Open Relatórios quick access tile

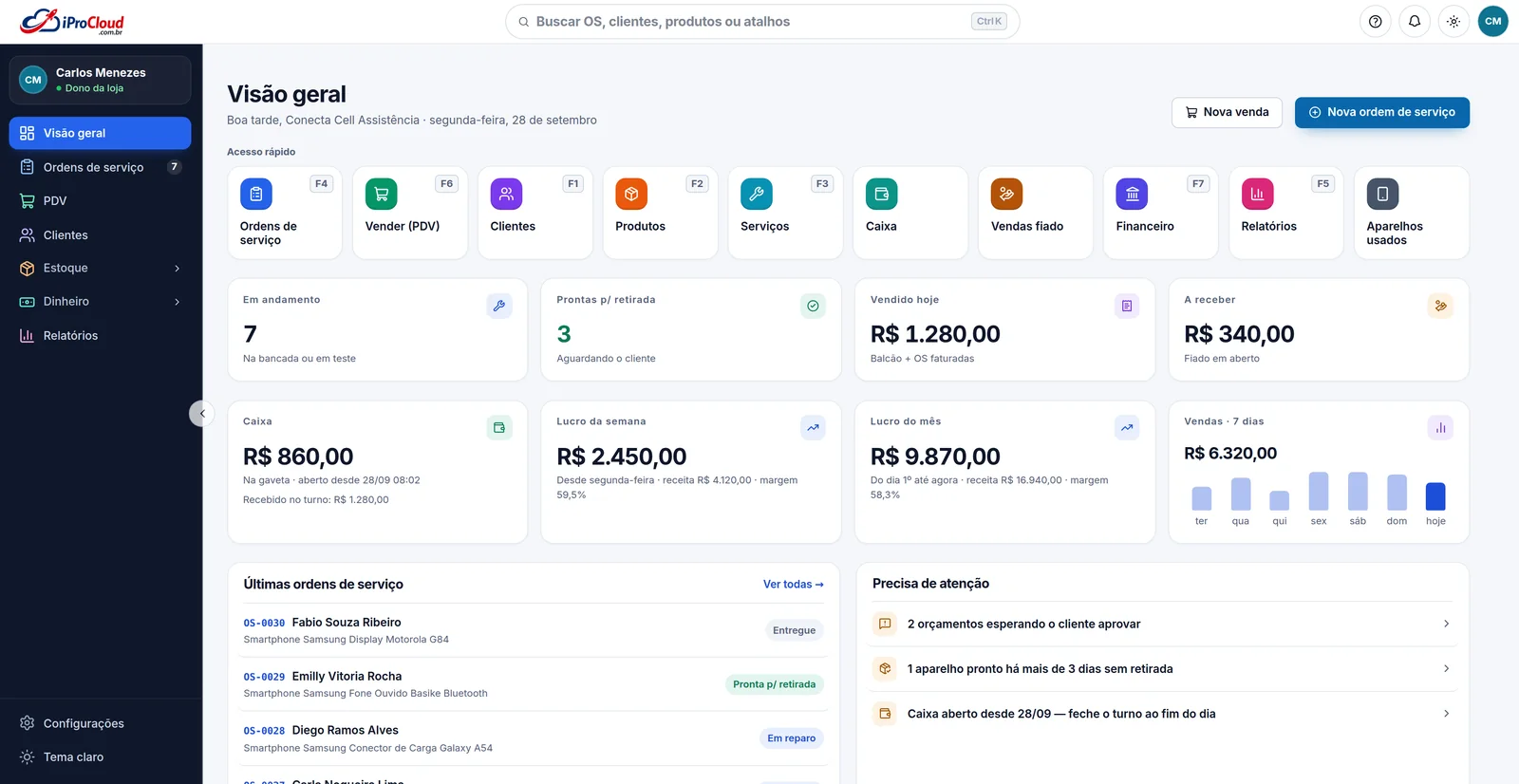coord(1285,213)
